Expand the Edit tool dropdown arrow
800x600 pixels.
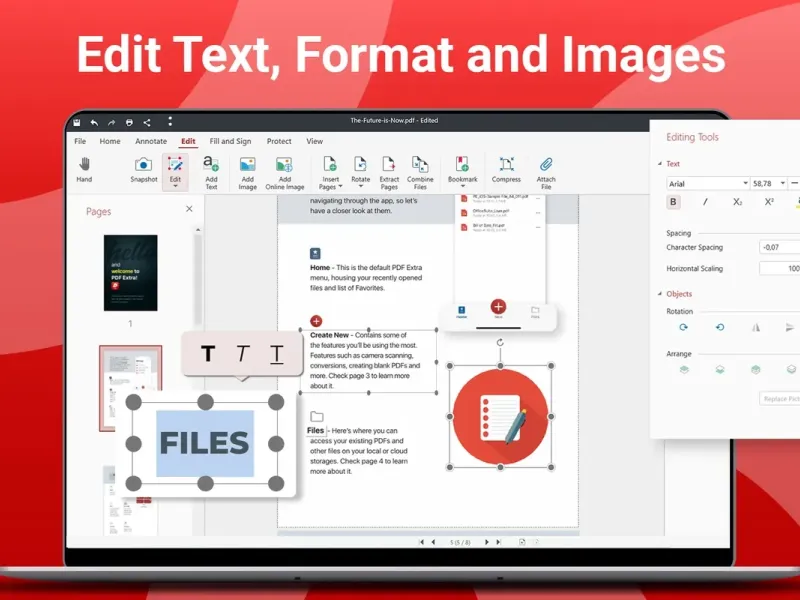175,186
